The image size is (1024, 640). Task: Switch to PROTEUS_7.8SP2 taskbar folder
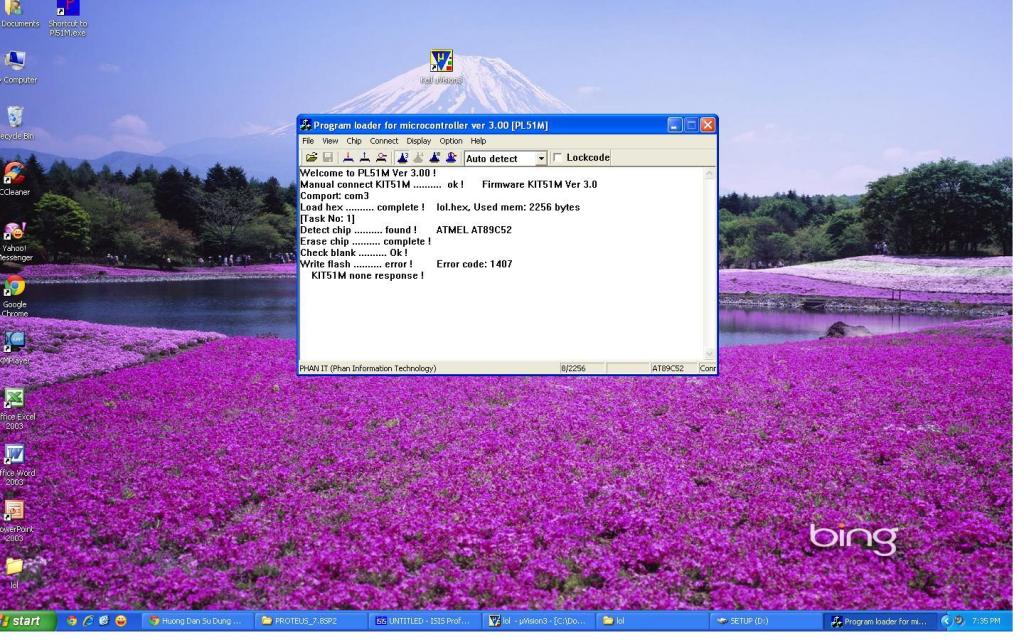[310, 621]
